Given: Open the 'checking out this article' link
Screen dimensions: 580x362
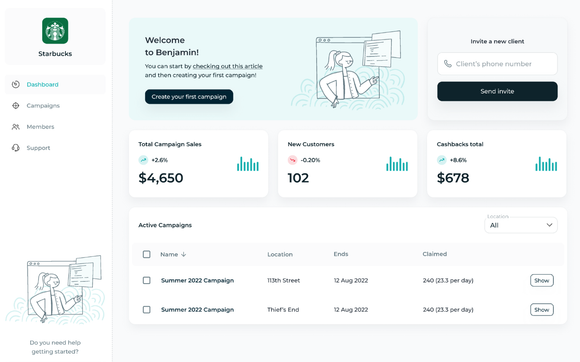Looking at the screenshot, I should [227, 66].
